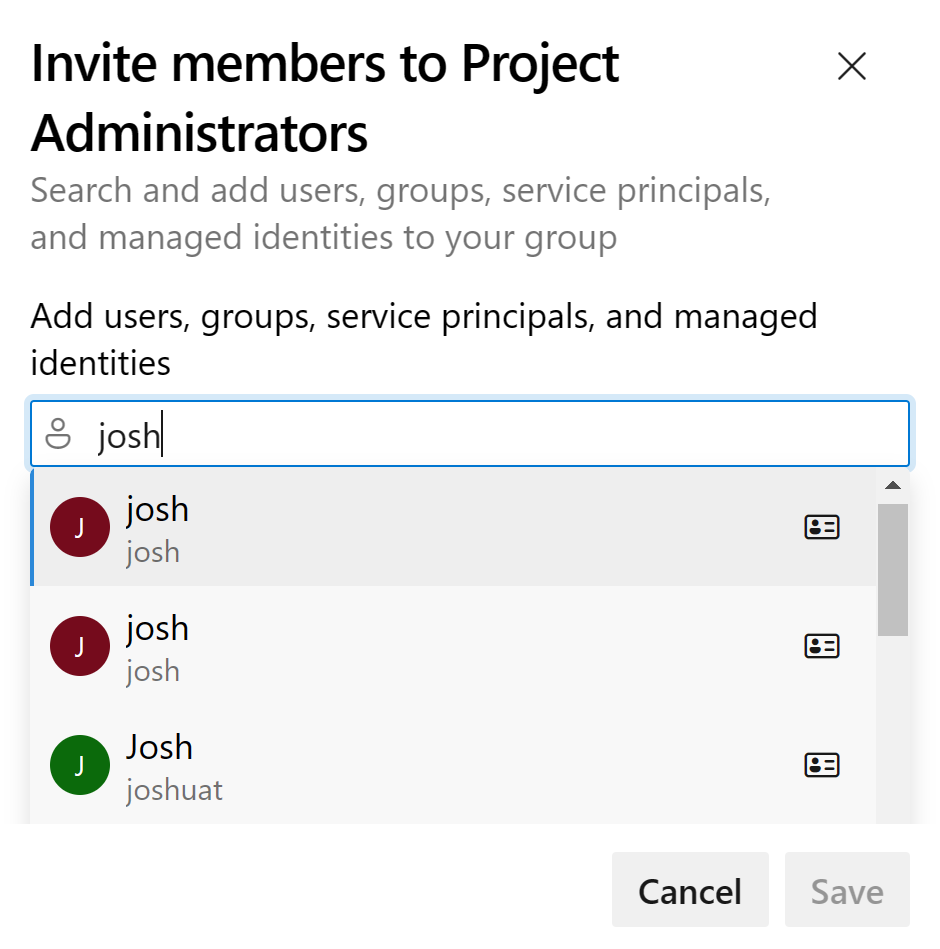Click the person icon in search box
The height and width of the screenshot is (949, 940).
59,435
